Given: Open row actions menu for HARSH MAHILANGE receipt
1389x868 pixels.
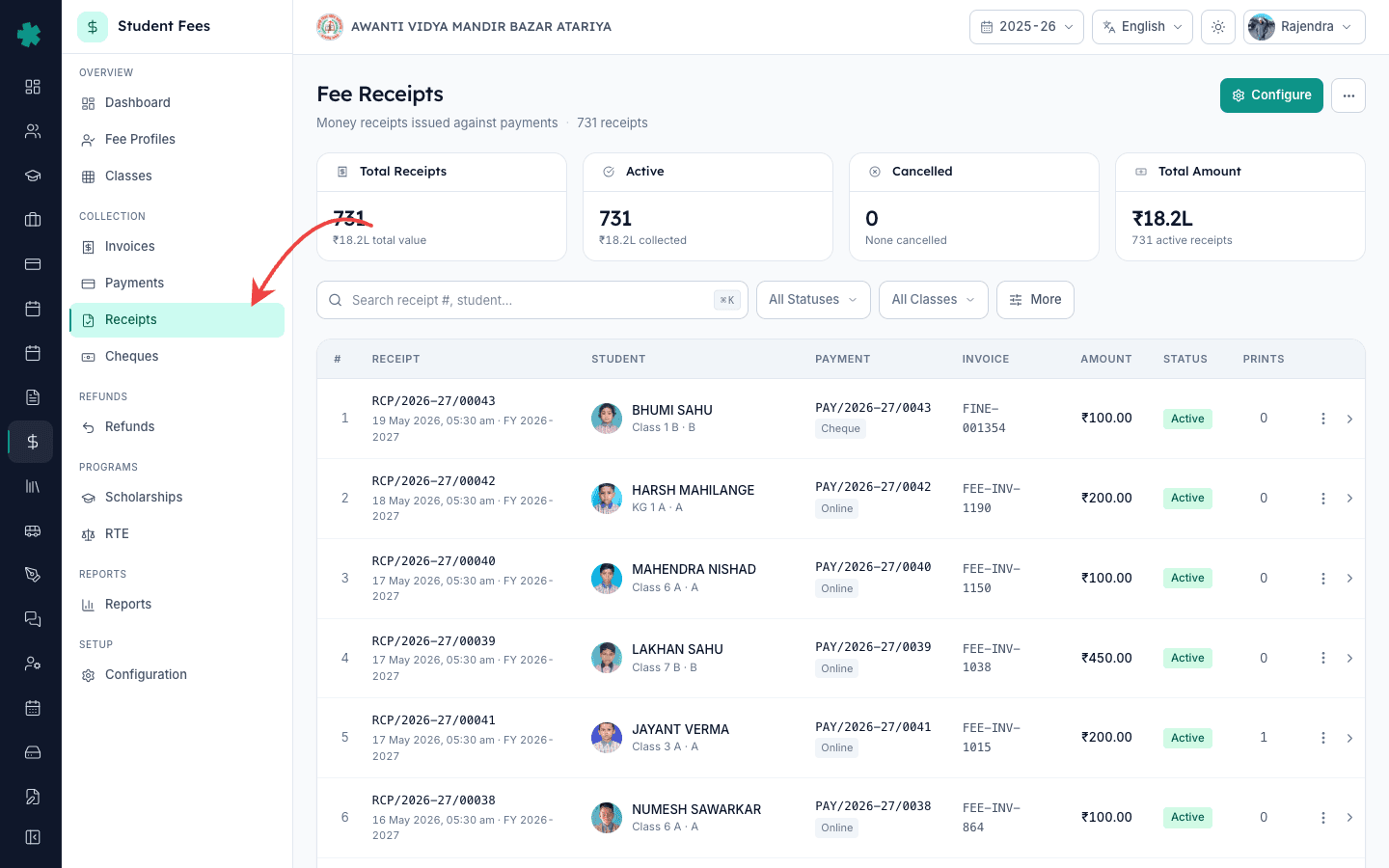Looking at the screenshot, I should pyautogui.click(x=1323, y=499).
